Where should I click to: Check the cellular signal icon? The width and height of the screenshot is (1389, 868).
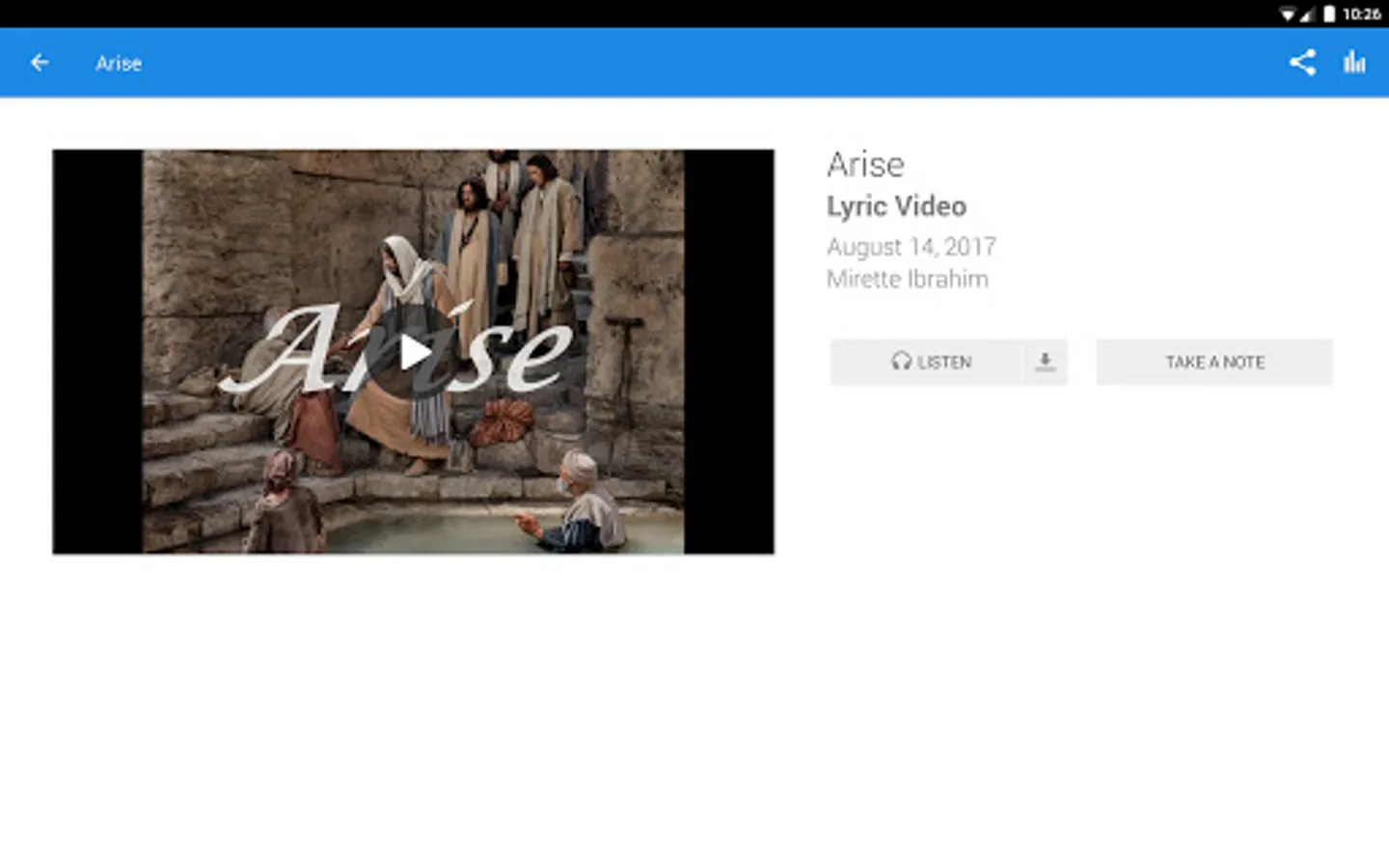pos(1307,14)
